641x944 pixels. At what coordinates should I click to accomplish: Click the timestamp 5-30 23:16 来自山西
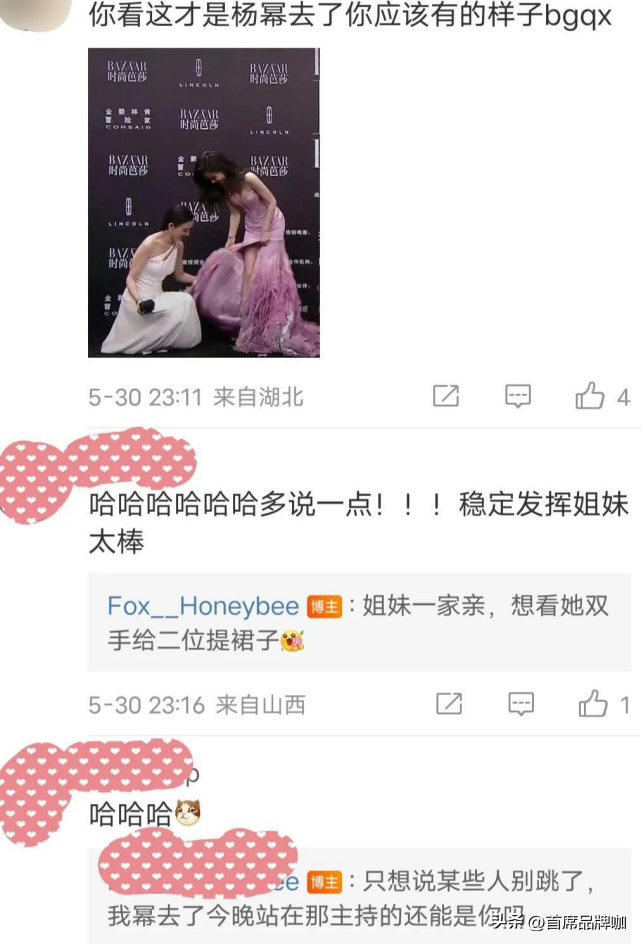(197, 705)
